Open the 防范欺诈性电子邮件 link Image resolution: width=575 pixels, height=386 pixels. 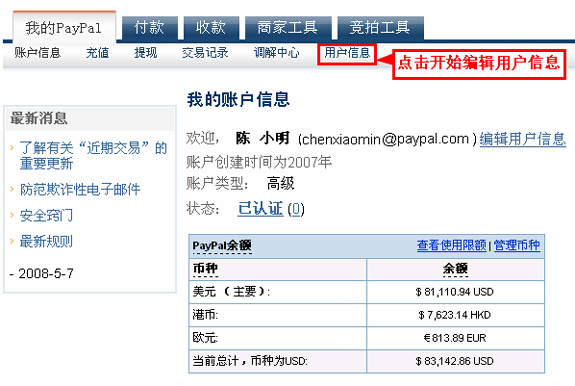point(80,190)
